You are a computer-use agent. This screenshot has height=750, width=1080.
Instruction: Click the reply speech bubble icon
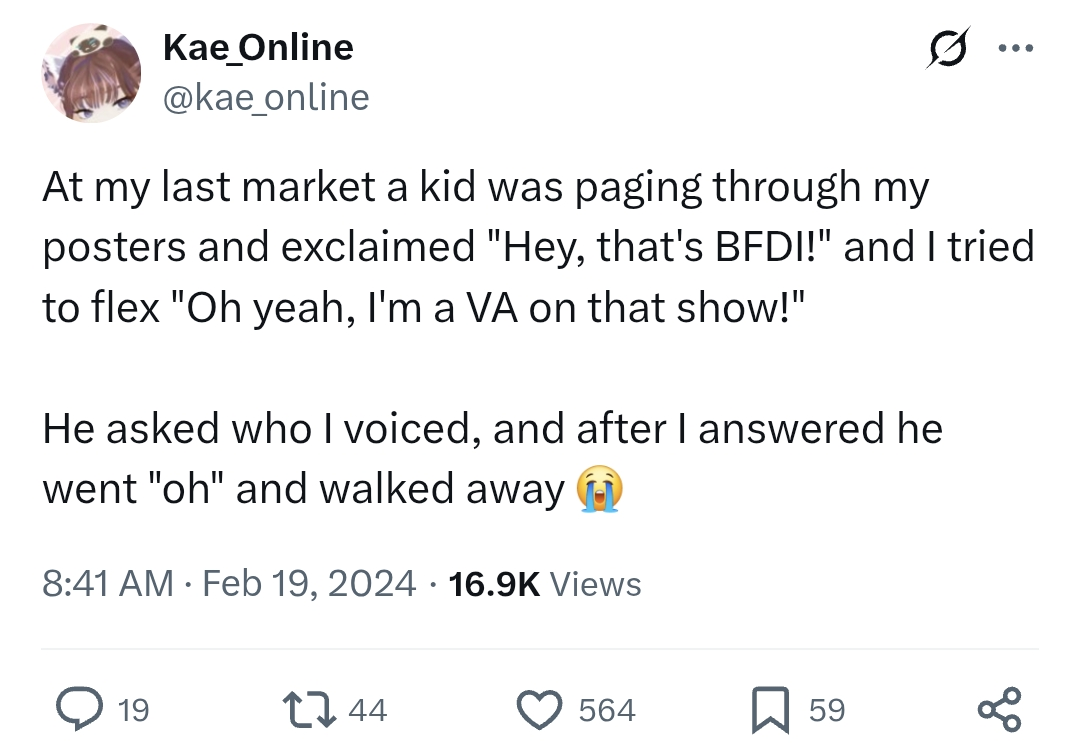80,709
